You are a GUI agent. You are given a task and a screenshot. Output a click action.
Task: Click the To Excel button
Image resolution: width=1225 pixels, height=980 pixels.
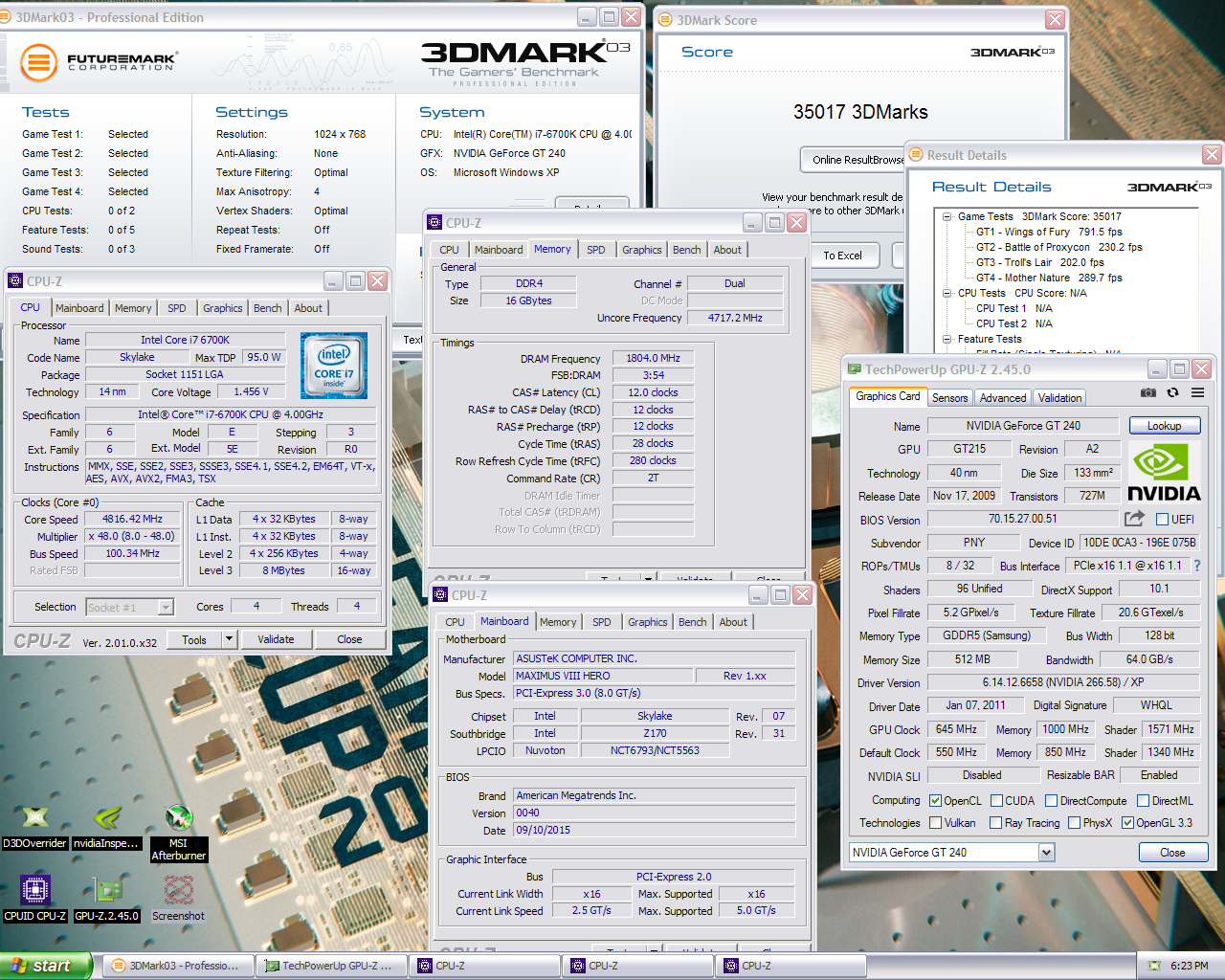tap(842, 256)
